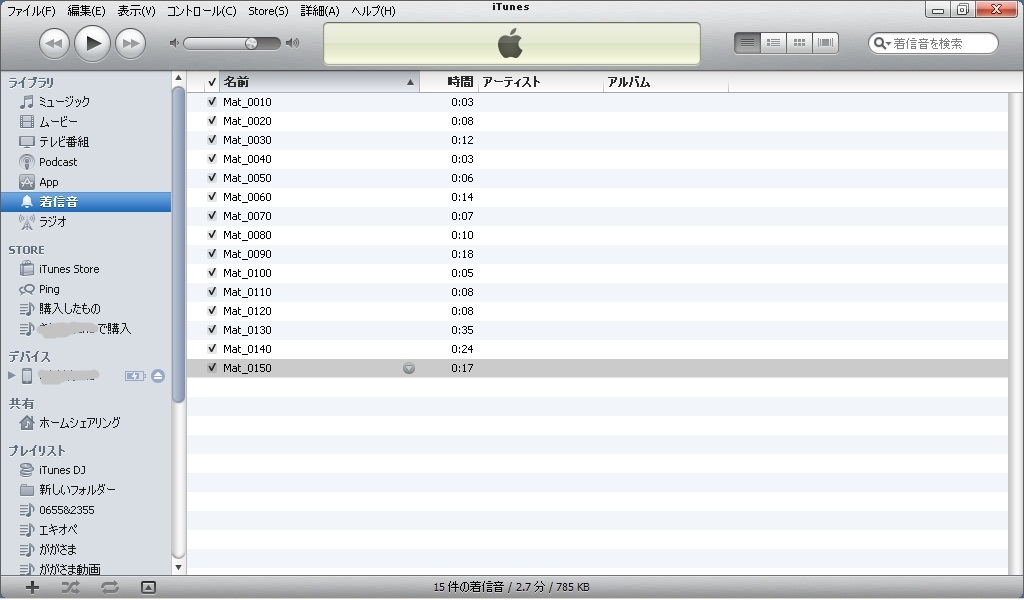The height and width of the screenshot is (600, 1024).
Task: Uncheck Mat_0030 checkbox
Action: [x=212, y=140]
